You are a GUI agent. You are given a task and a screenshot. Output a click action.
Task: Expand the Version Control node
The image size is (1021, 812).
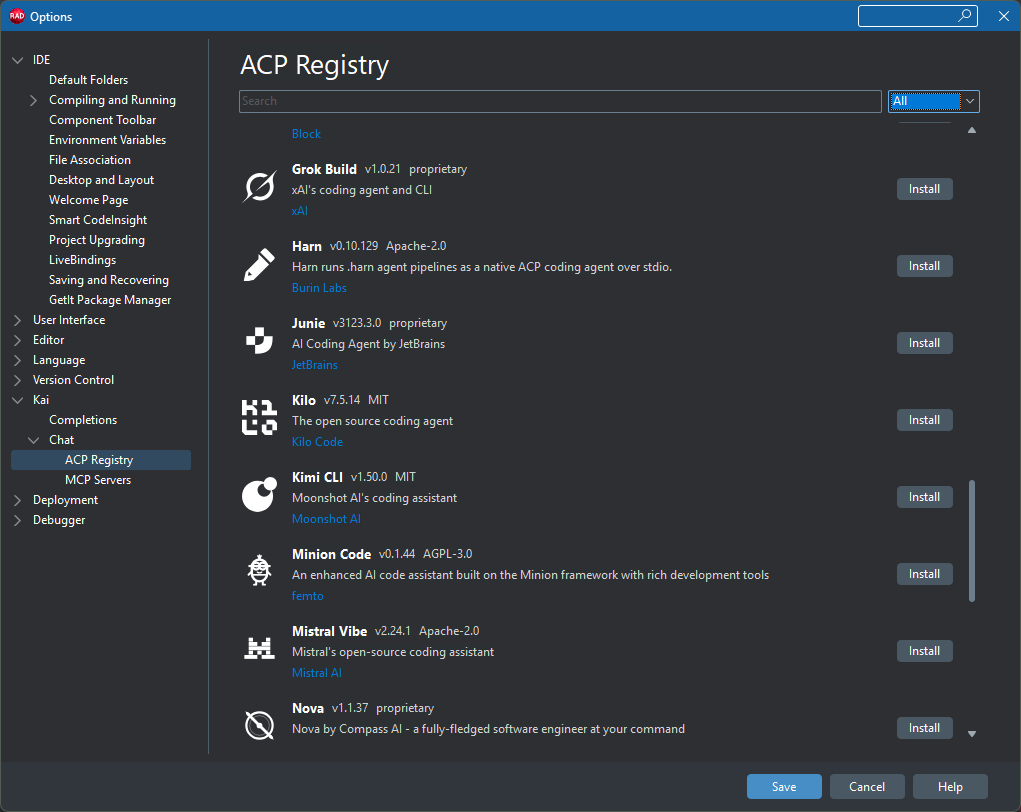pos(18,380)
